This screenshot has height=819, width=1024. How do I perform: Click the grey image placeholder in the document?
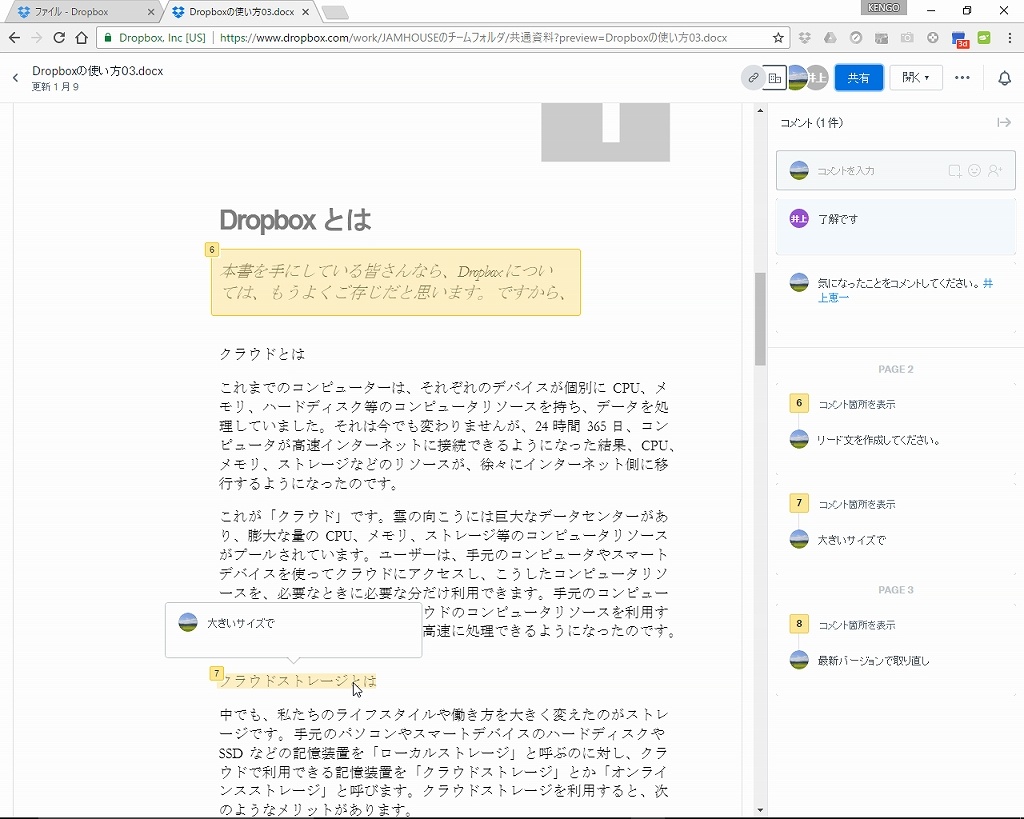click(605, 132)
